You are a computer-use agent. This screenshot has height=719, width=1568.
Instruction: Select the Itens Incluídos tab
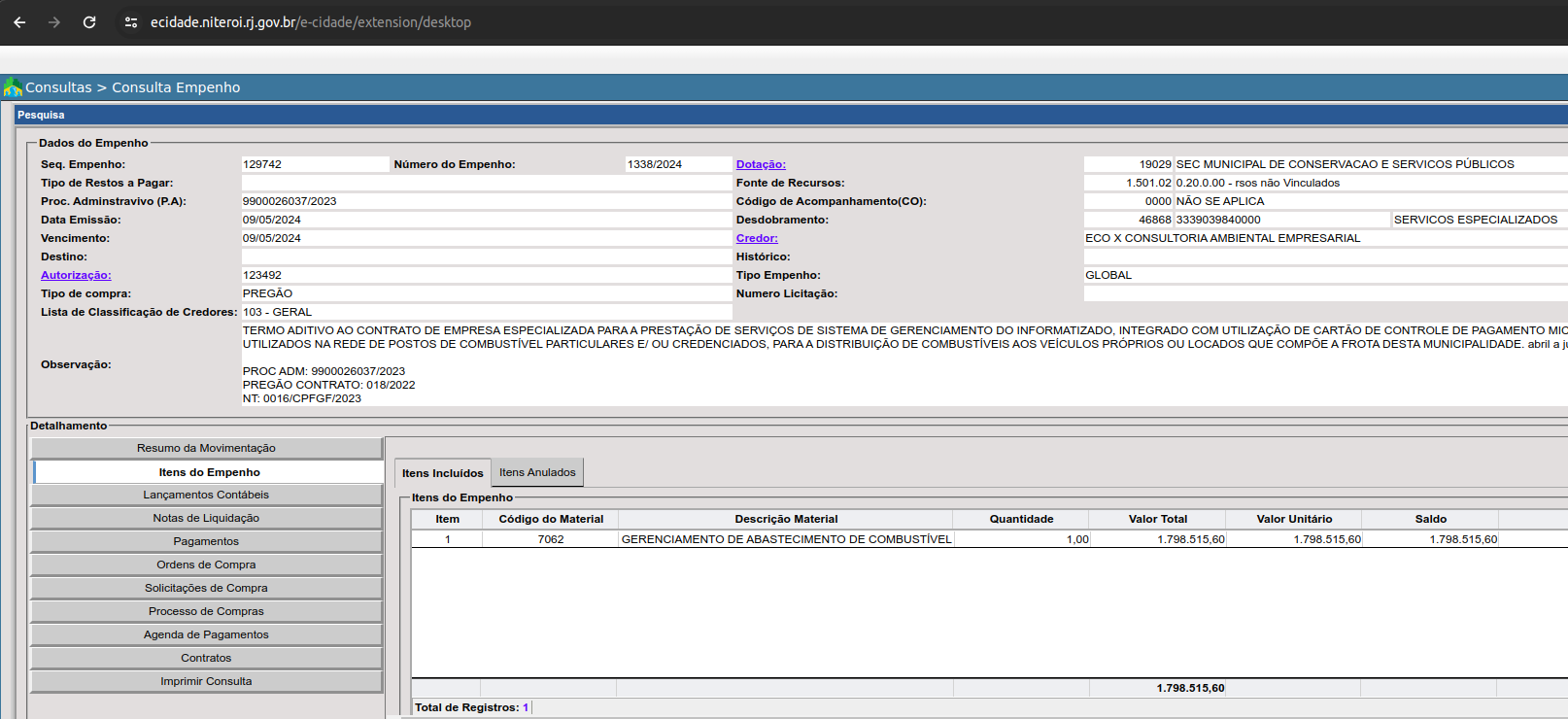pos(442,473)
